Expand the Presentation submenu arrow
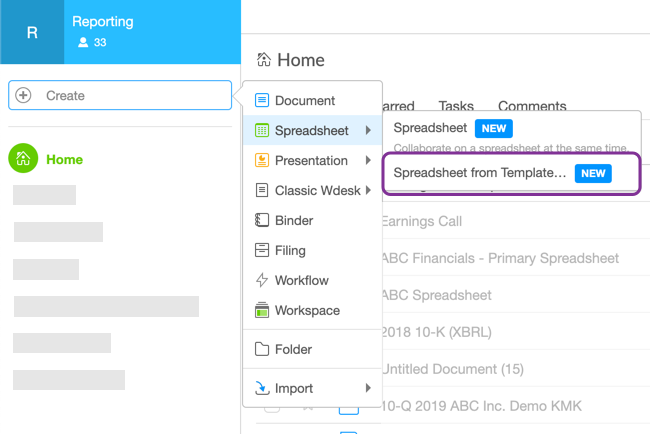Image resolution: width=650 pixels, height=434 pixels. 369,161
